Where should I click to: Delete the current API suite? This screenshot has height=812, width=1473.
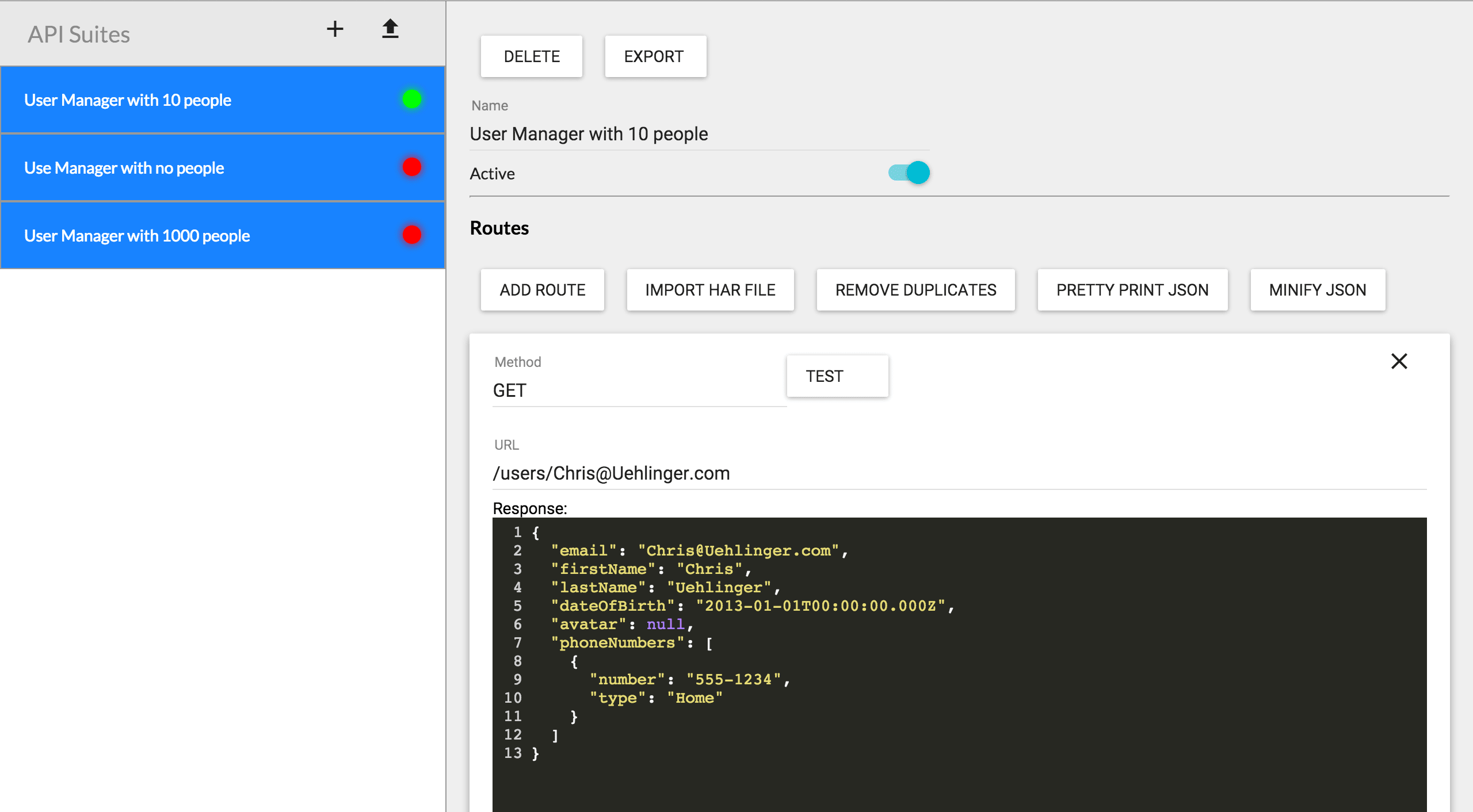pyautogui.click(x=531, y=56)
